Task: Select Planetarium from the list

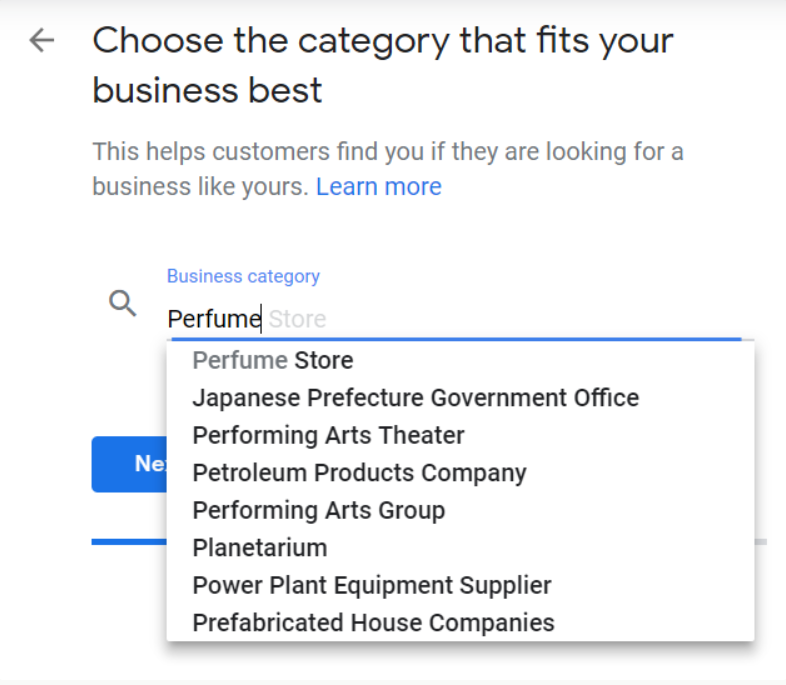Action: [259, 548]
